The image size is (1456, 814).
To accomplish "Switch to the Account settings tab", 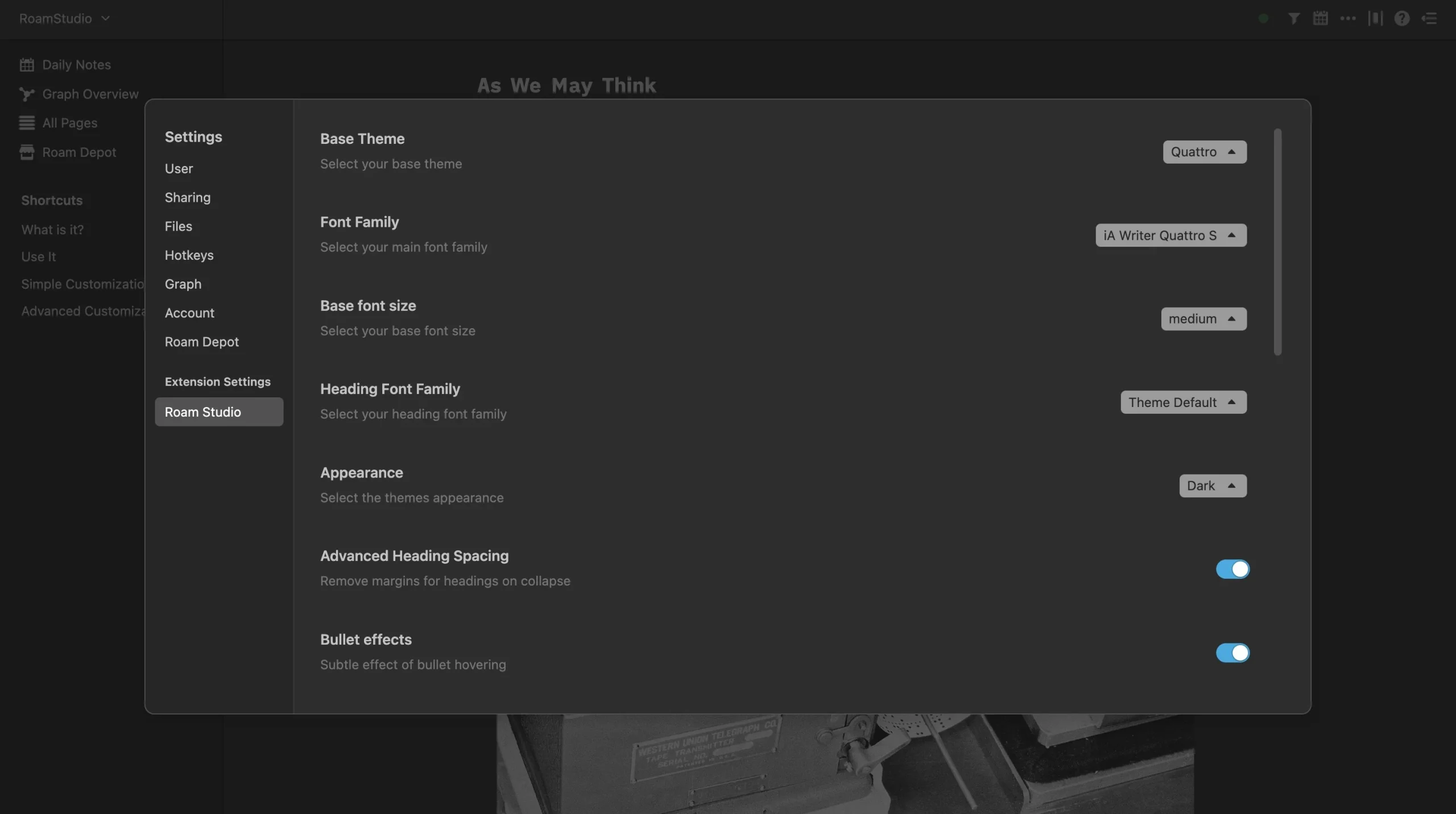I will (189, 313).
